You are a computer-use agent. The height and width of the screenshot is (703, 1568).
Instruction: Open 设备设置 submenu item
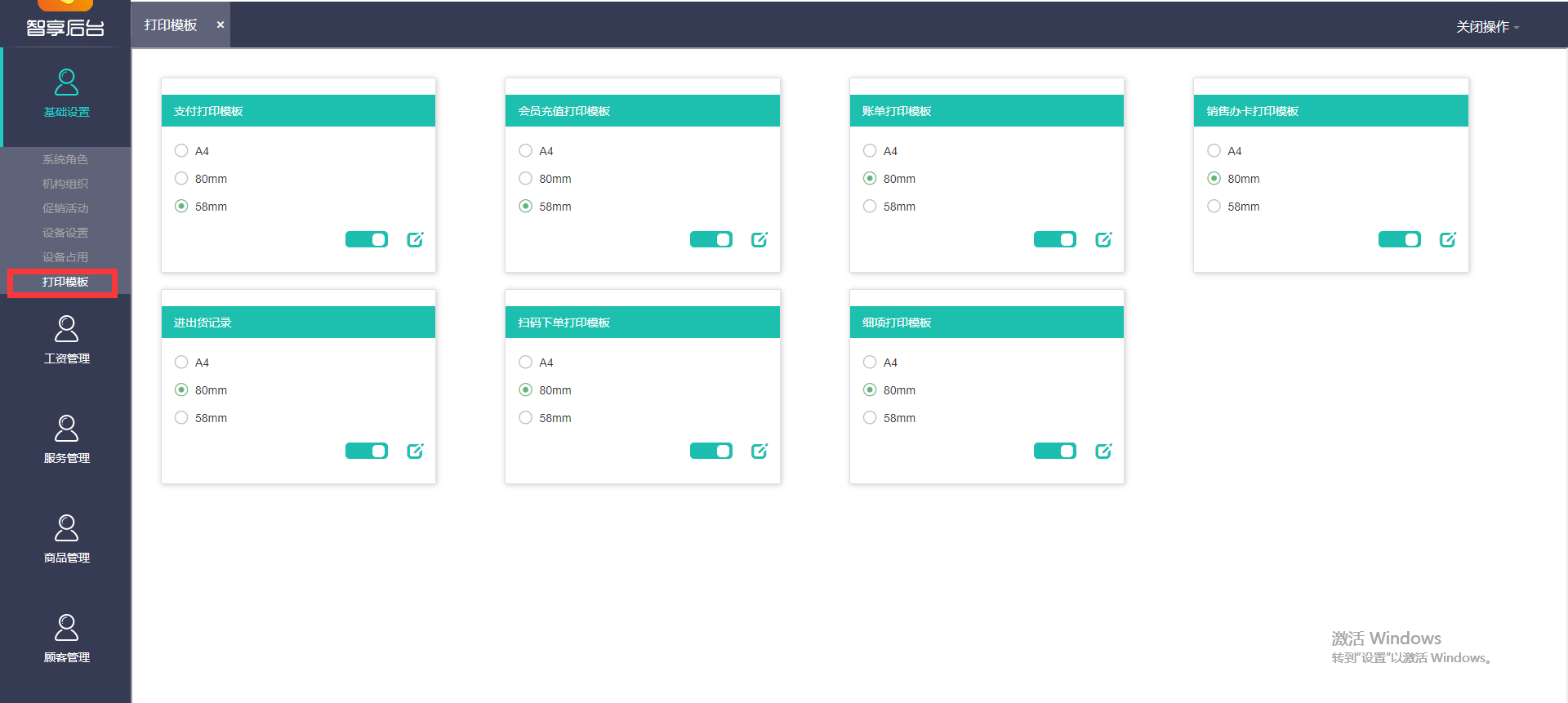click(65, 233)
